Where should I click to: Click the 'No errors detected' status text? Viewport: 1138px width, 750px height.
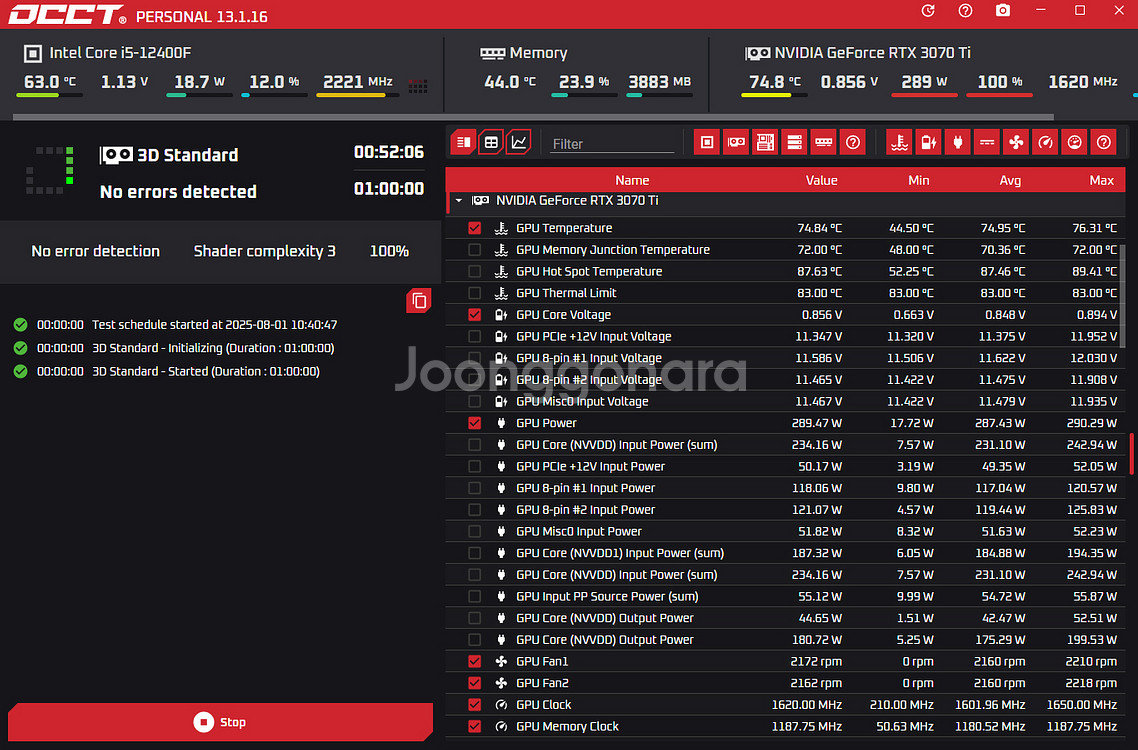178,192
